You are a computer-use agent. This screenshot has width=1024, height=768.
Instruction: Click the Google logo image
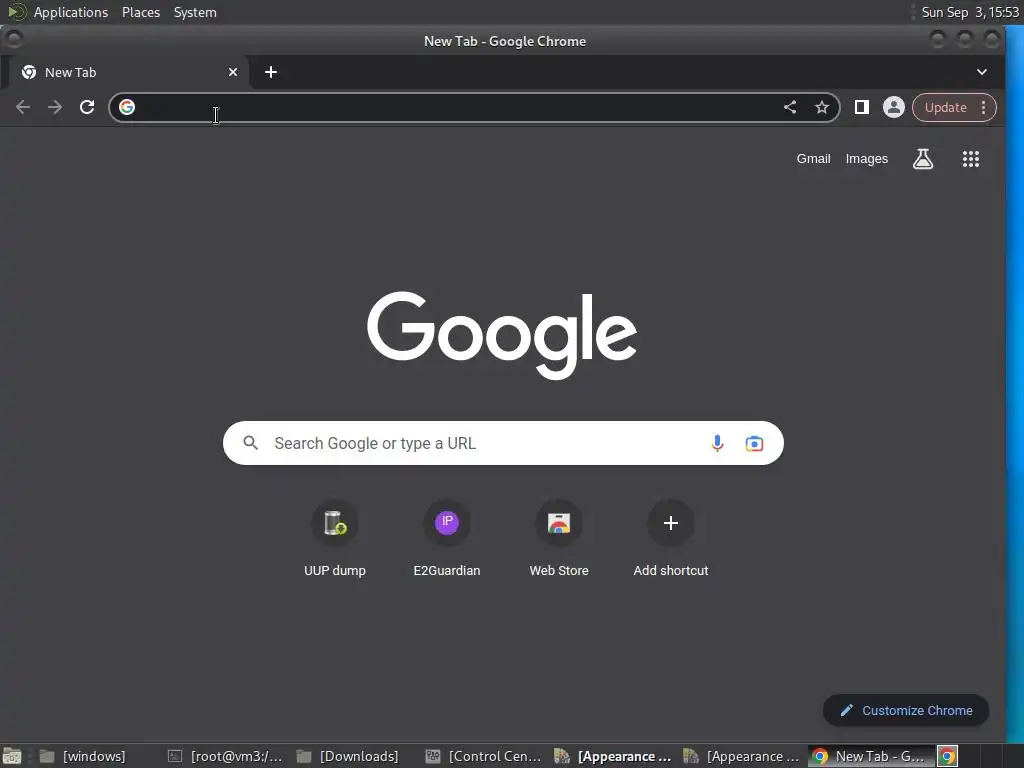pyautogui.click(x=502, y=334)
